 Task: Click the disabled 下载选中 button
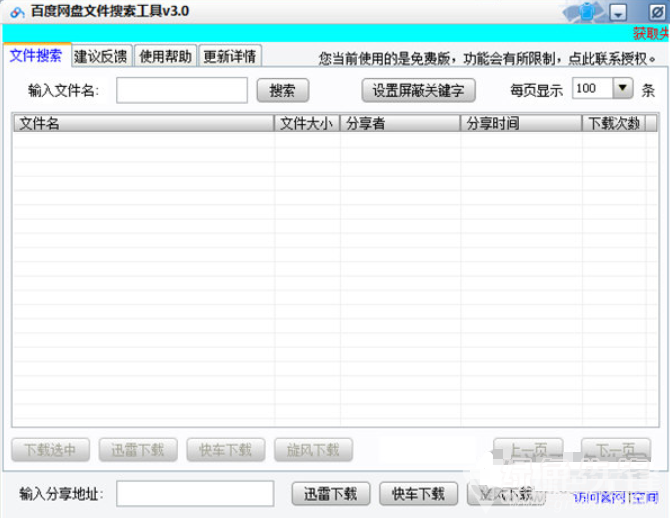point(50,450)
